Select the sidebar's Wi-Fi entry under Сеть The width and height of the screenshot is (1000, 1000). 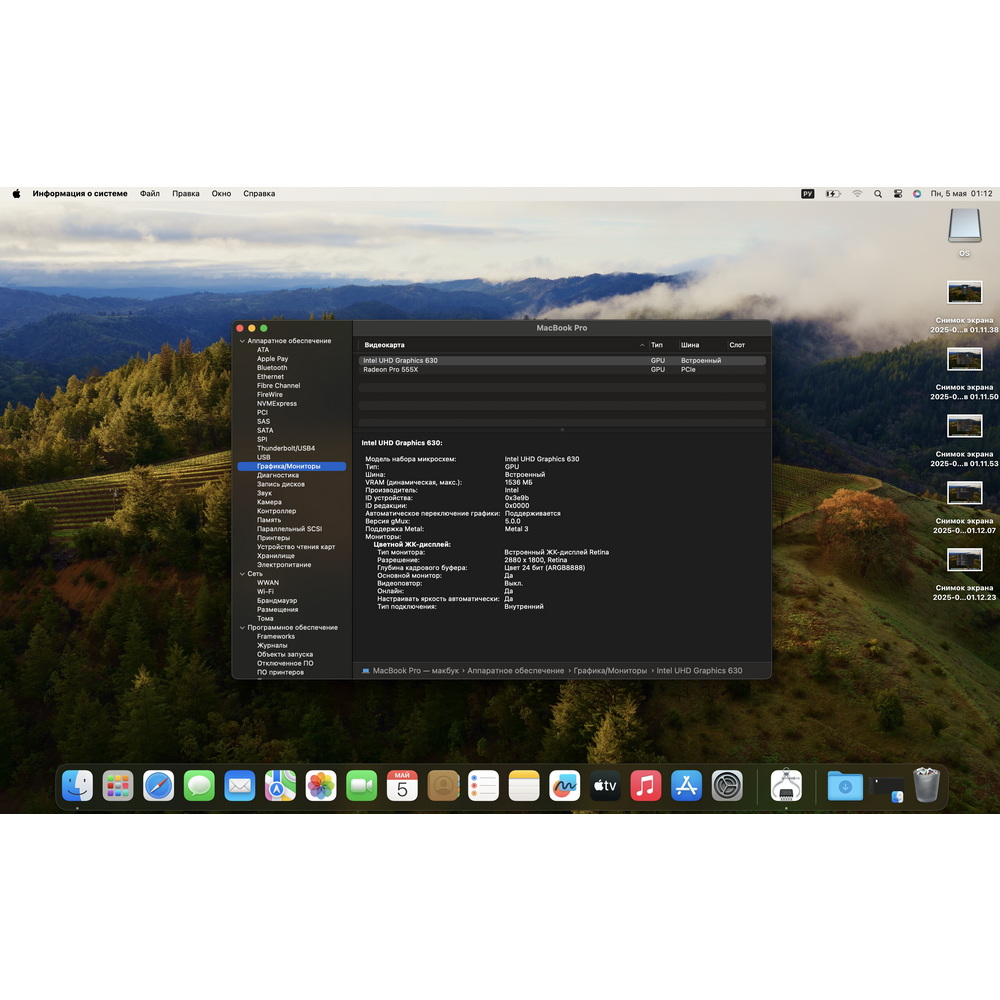click(265, 592)
